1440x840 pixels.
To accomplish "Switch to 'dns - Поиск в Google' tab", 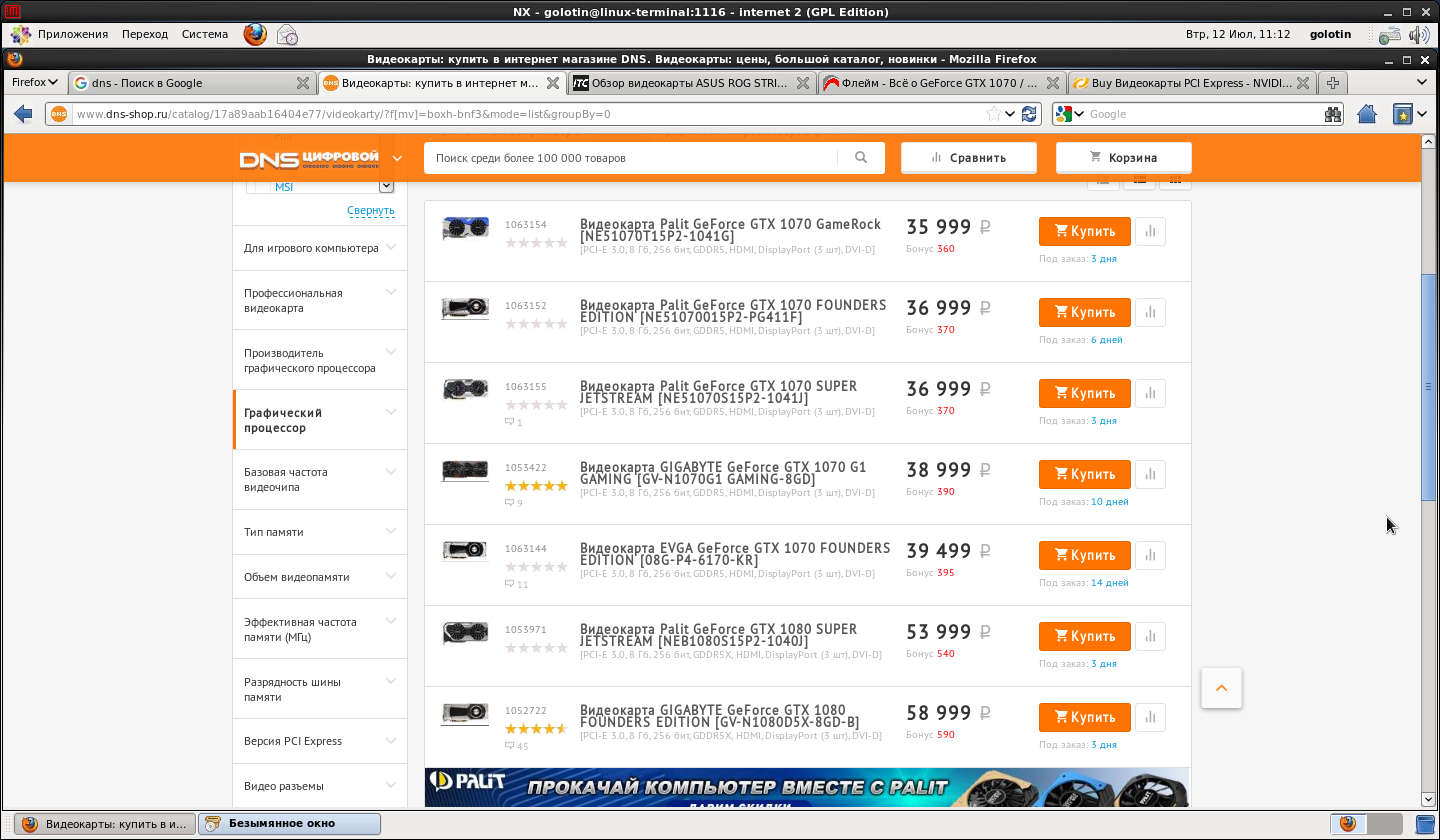I will tap(191, 83).
